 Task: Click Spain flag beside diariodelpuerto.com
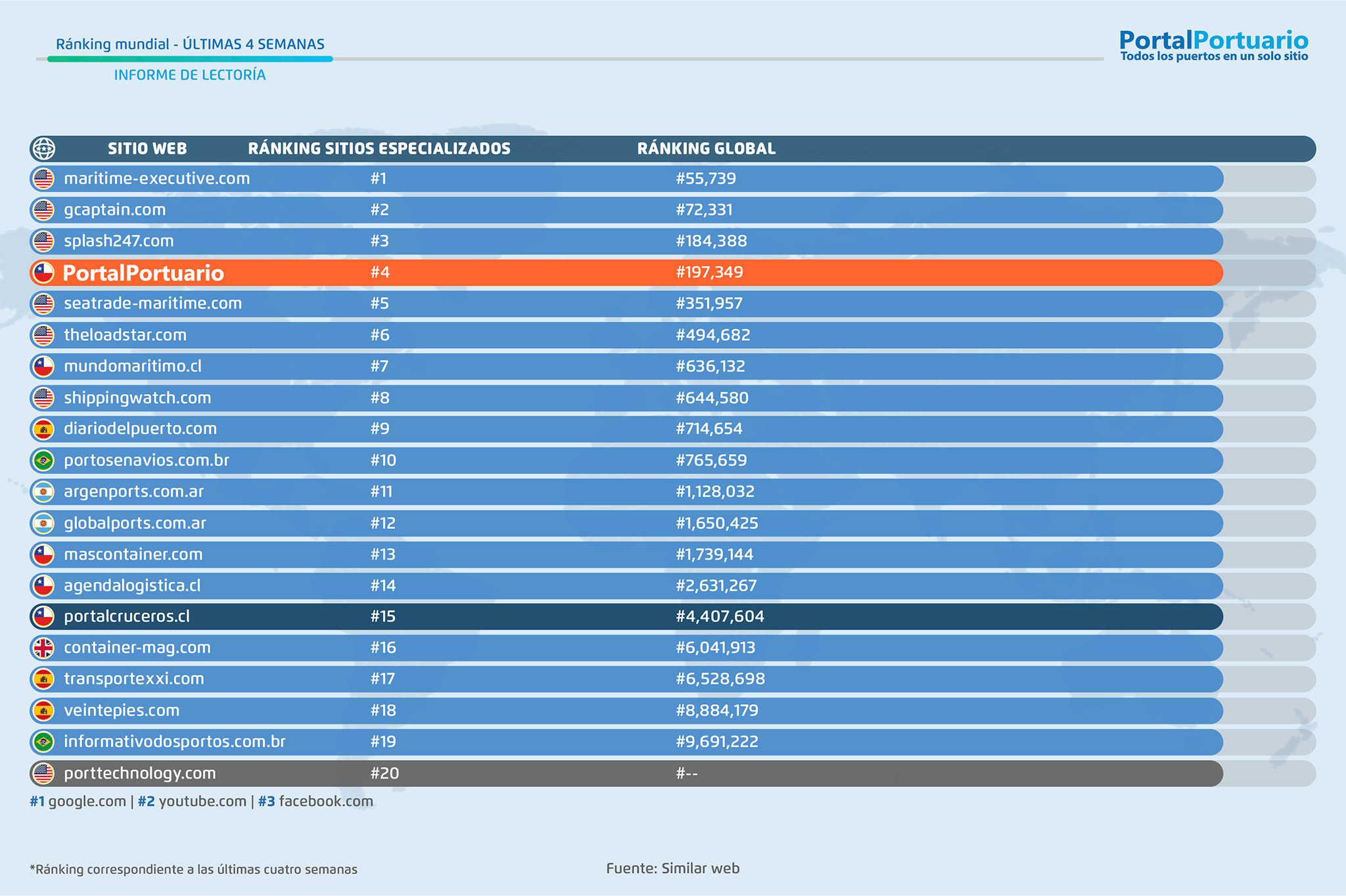click(43, 429)
